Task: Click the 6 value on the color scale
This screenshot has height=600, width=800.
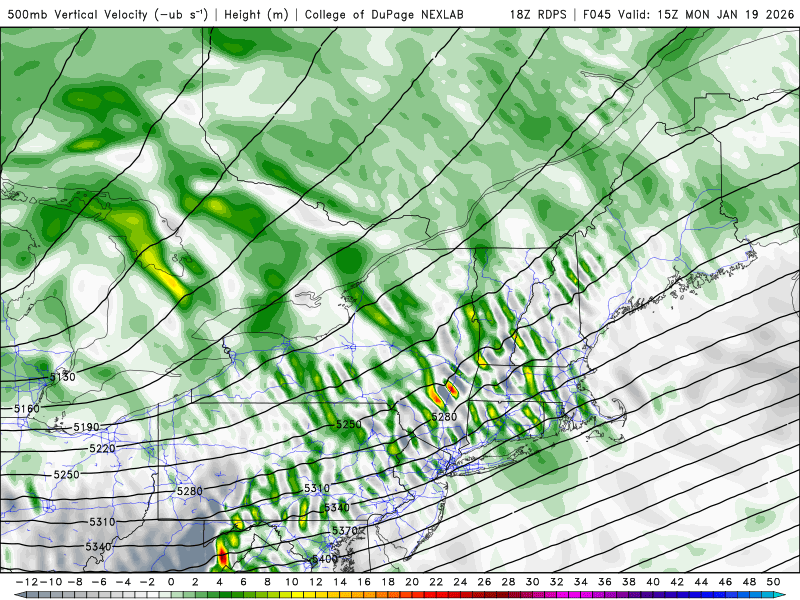Action: (243, 582)
